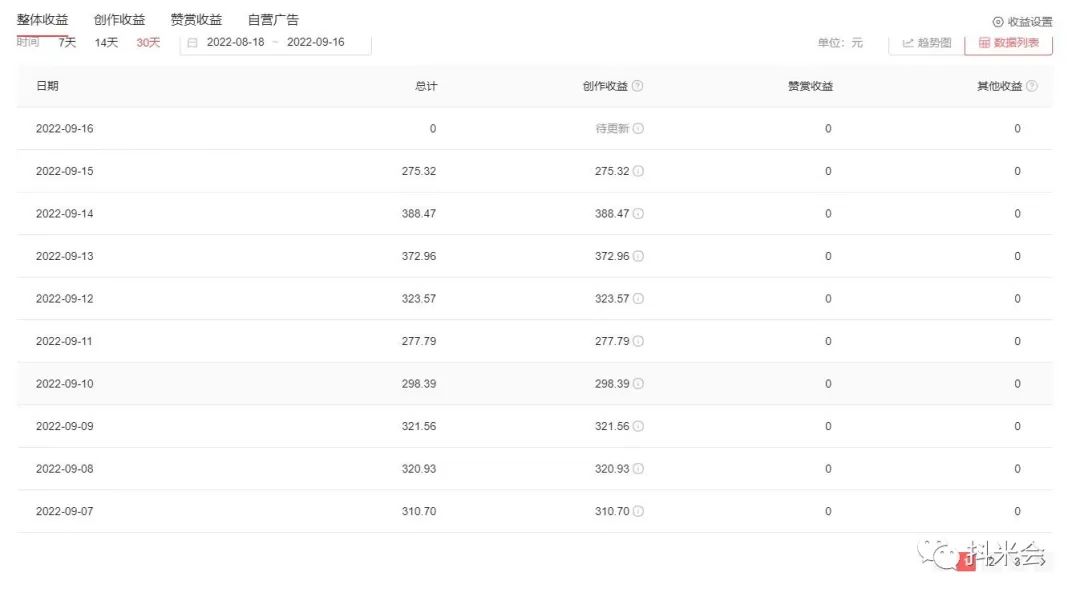Expand details for 2022-09-15 earnings via its icon
The image size is (1080, 601).
[x=640, y=171]
